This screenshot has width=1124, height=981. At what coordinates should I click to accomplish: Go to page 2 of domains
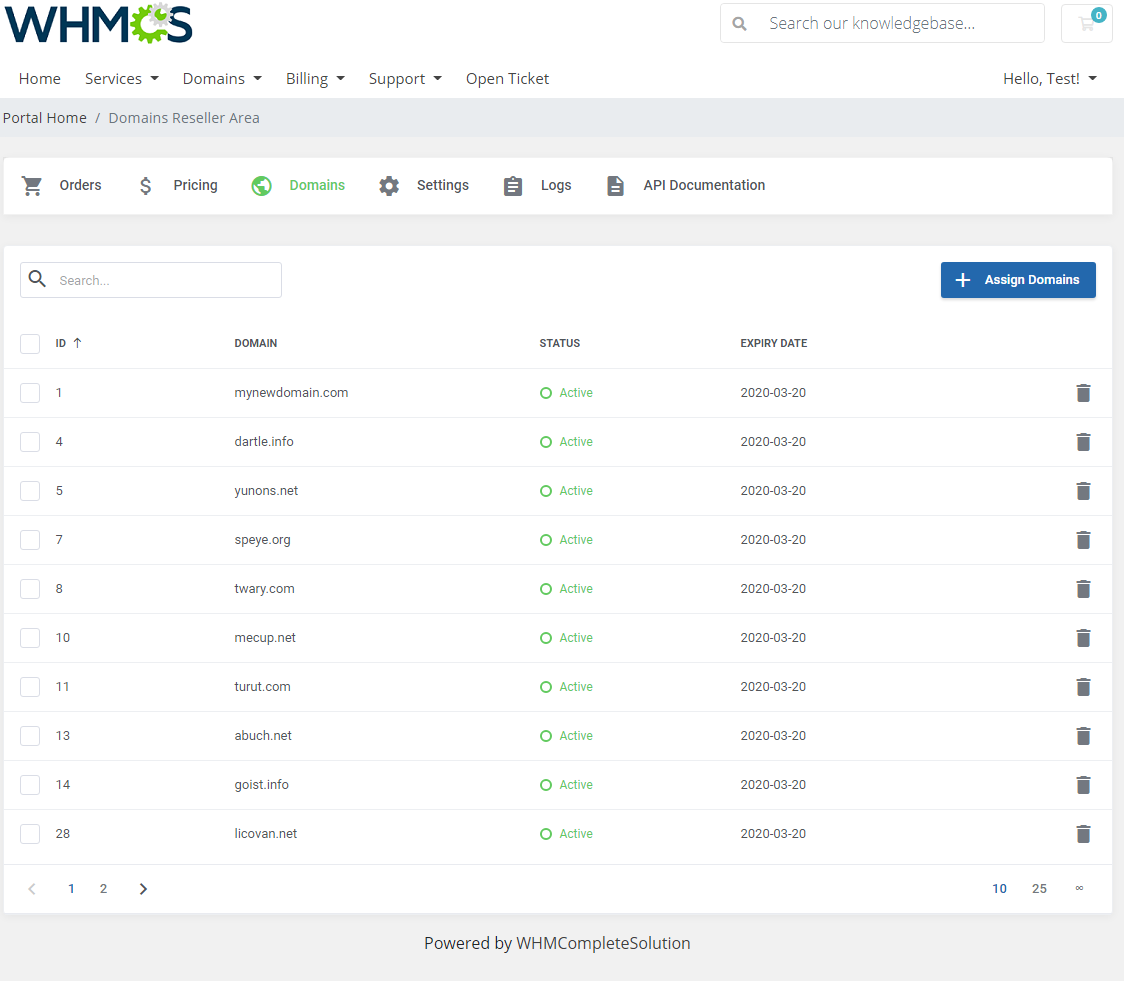coord(103,889)
